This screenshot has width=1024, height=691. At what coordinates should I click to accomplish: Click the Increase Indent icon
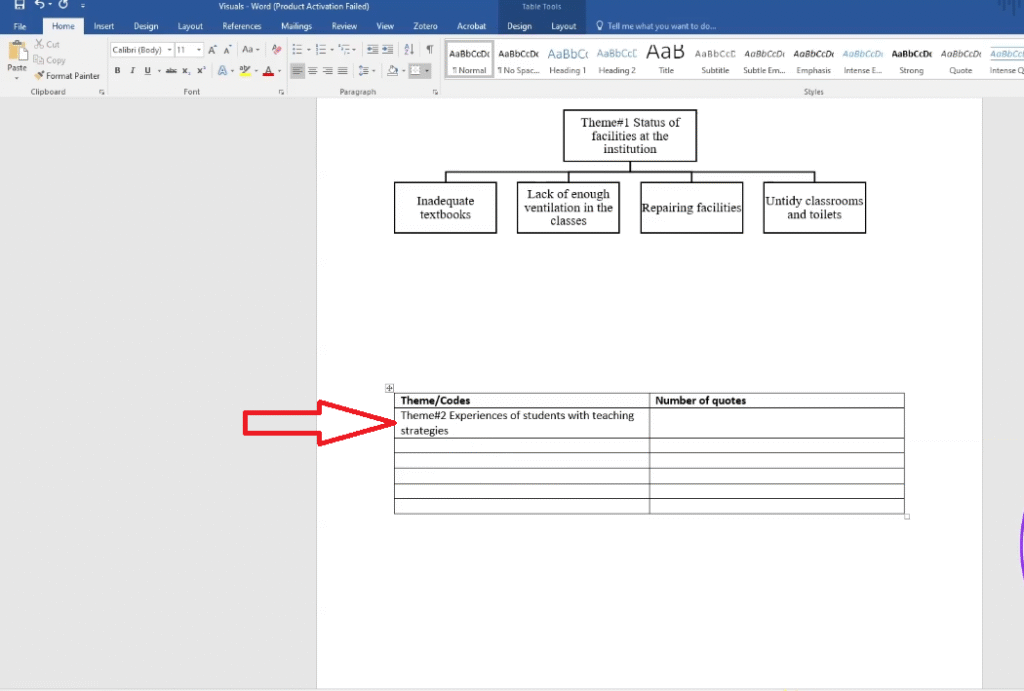(388, 49)
